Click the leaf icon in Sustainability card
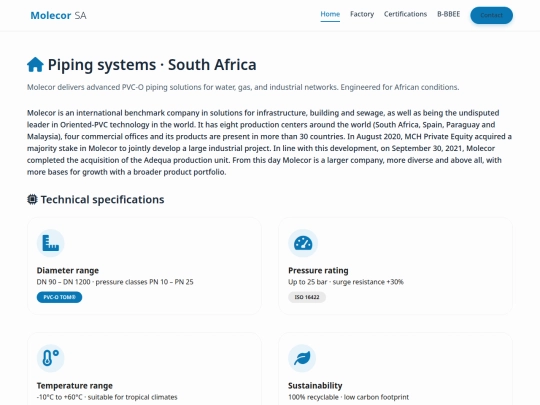The height and width of the screenshot is (405, 540). click(x=302, y=358)
